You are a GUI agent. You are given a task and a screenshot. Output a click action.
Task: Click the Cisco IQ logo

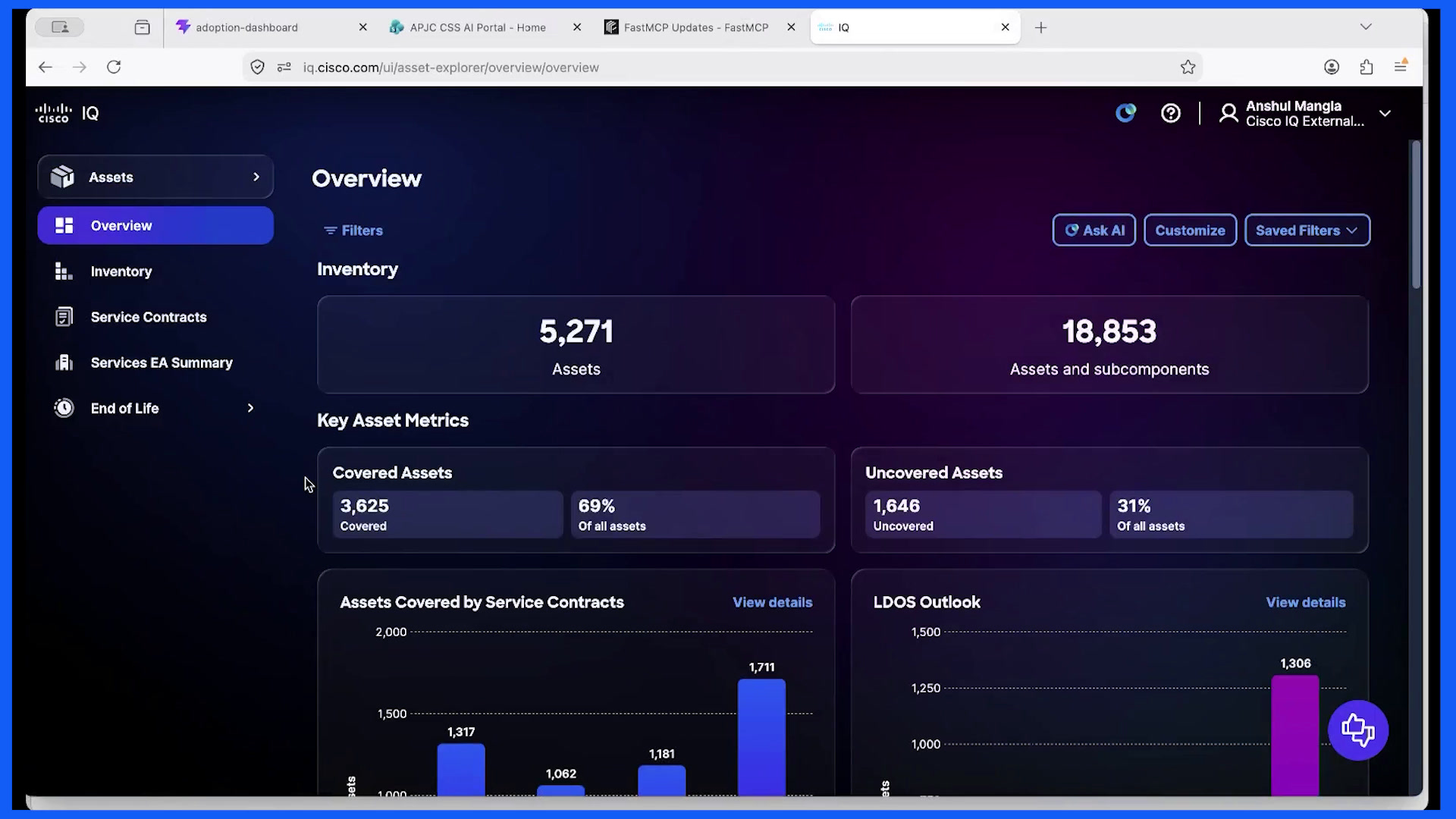[67, 114]
